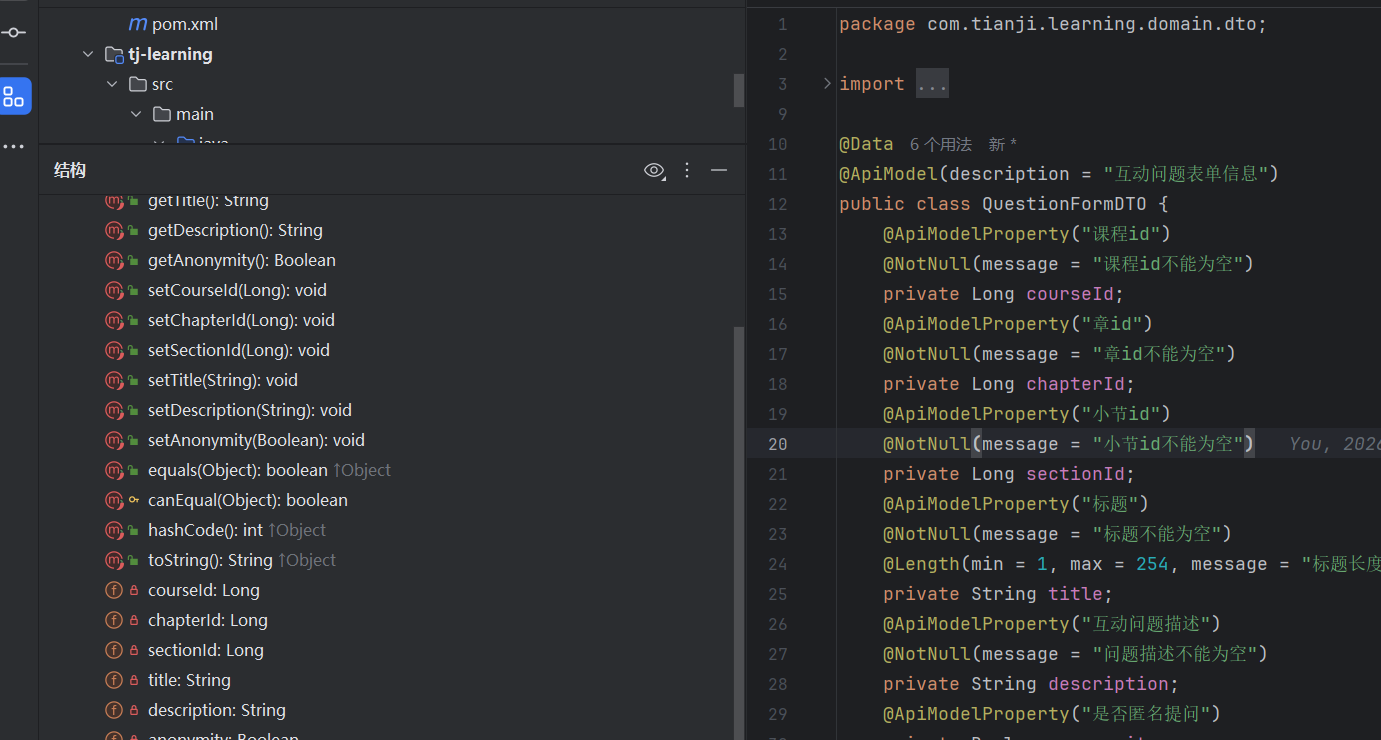Click field icon of title: String
Screen dimensions: 1381x740
click(113, 680)
